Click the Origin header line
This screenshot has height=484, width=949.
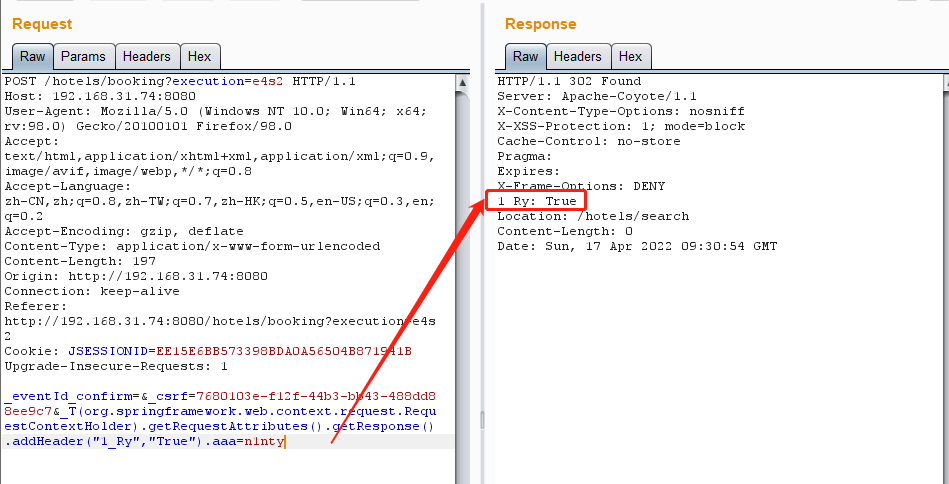(x=136, y=276)
